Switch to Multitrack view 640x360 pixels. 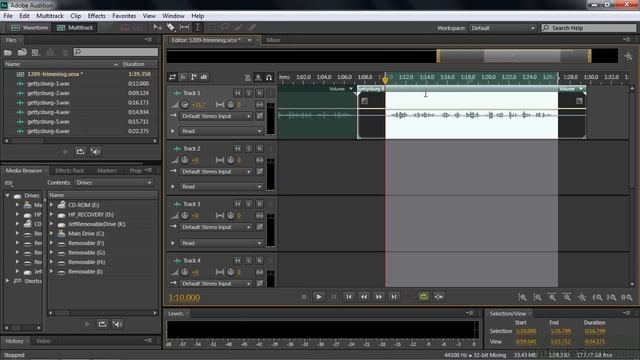point(75,28)
